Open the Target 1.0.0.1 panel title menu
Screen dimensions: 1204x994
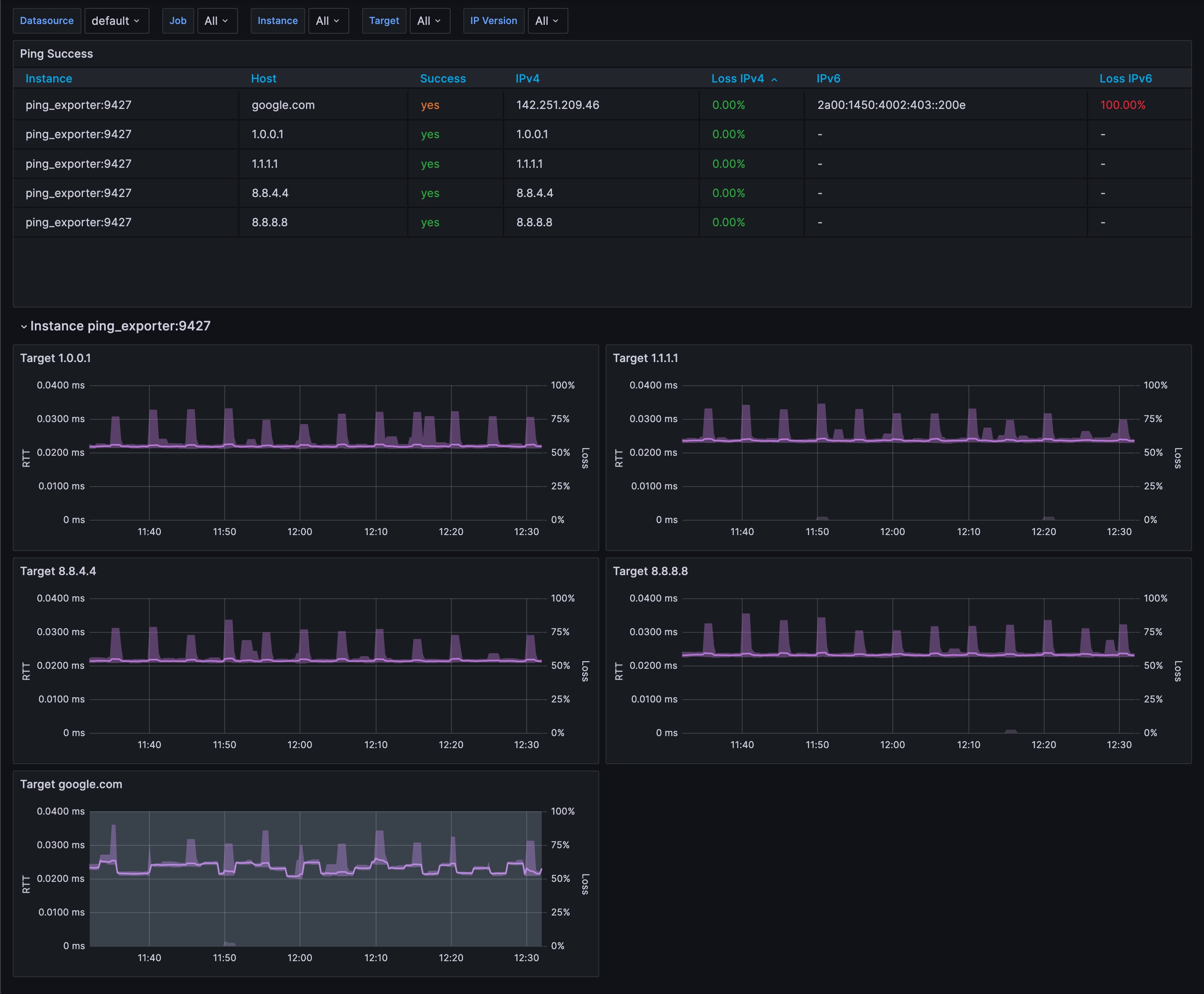[56, 358]
